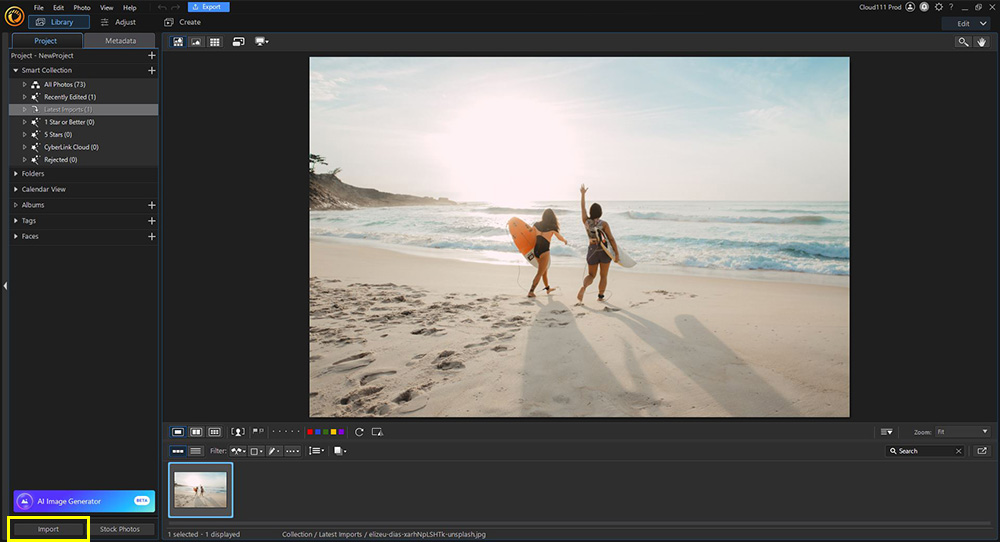Image resolution: width=1000 pixels, height=542 pixels.
Task: Open the notifications icon in title bar
Action: click(x=924, y=7)
